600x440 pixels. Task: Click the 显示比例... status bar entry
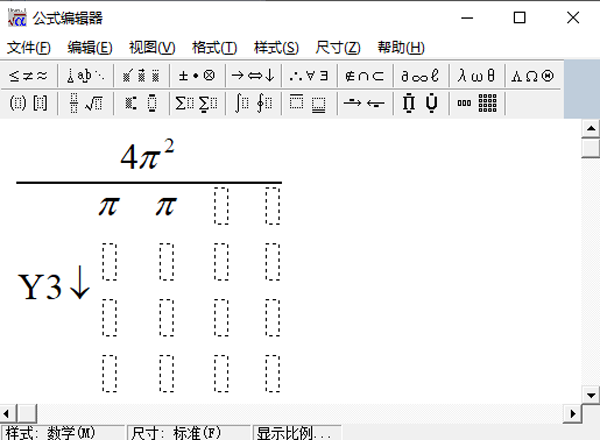click(x=297, y=433)
